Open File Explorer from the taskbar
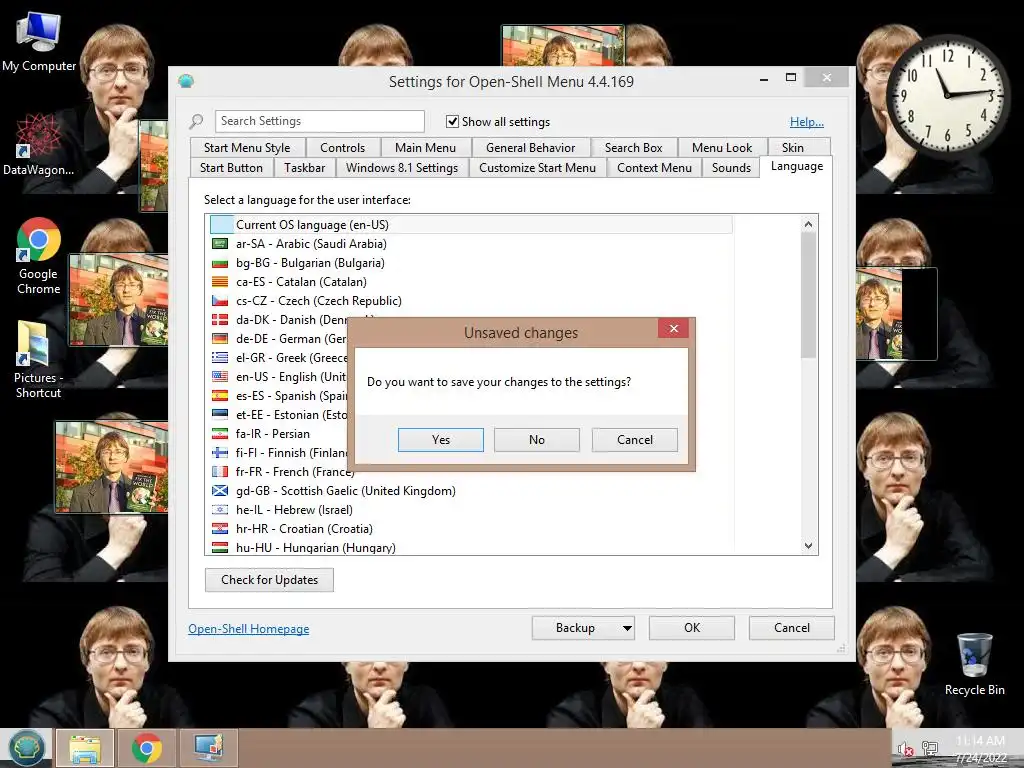 [x=85, y=748]
